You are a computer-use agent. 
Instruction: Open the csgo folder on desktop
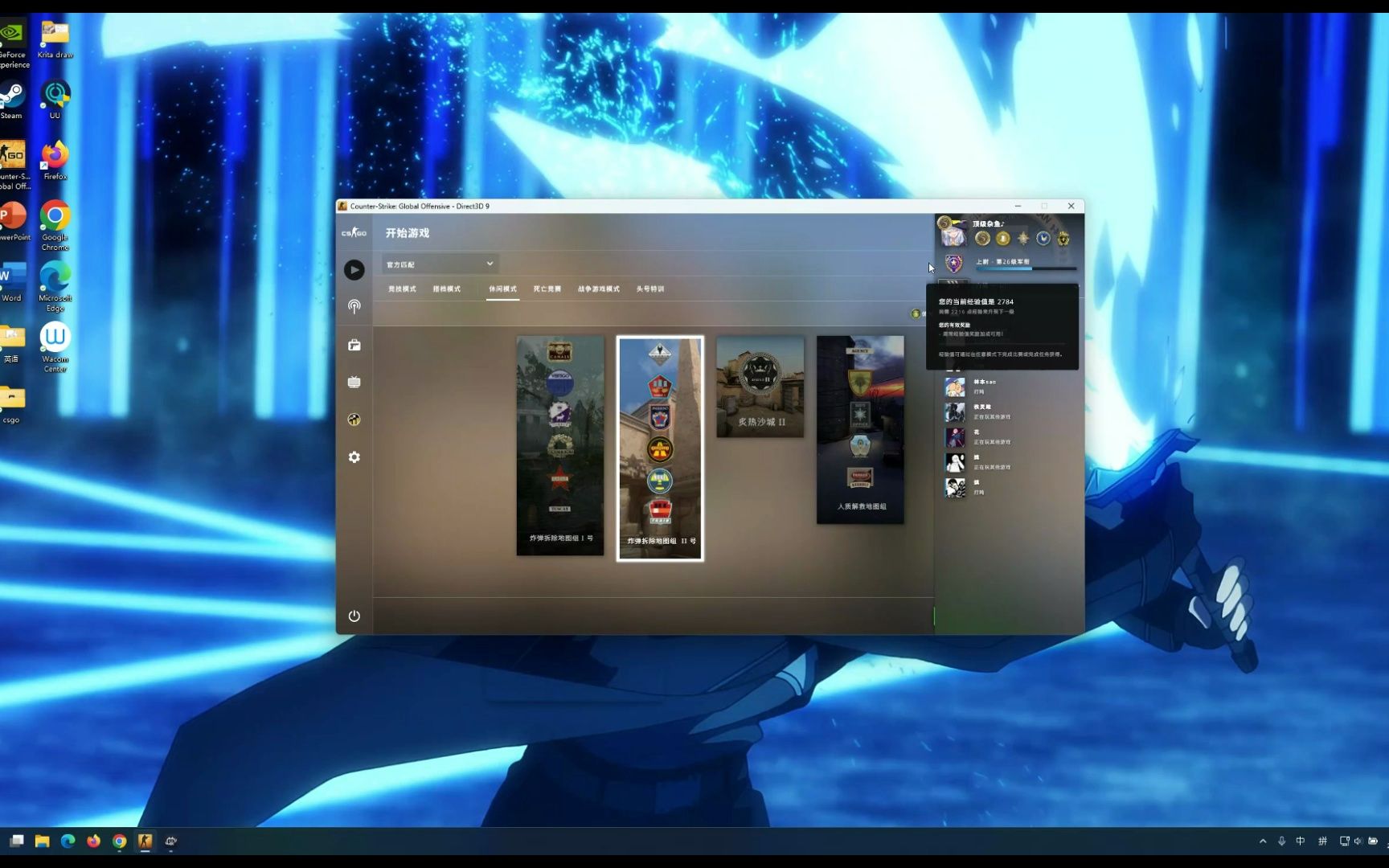tap(11, 403)
